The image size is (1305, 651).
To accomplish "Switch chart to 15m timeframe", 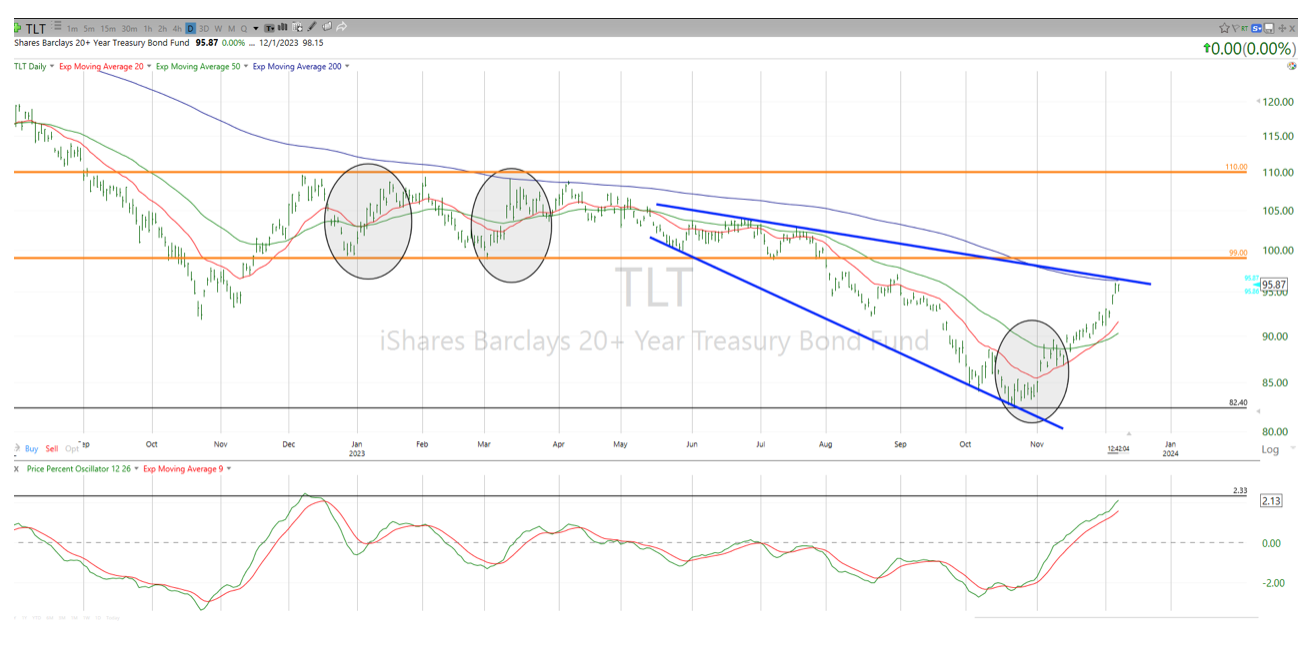I will (x=108, y=29).
